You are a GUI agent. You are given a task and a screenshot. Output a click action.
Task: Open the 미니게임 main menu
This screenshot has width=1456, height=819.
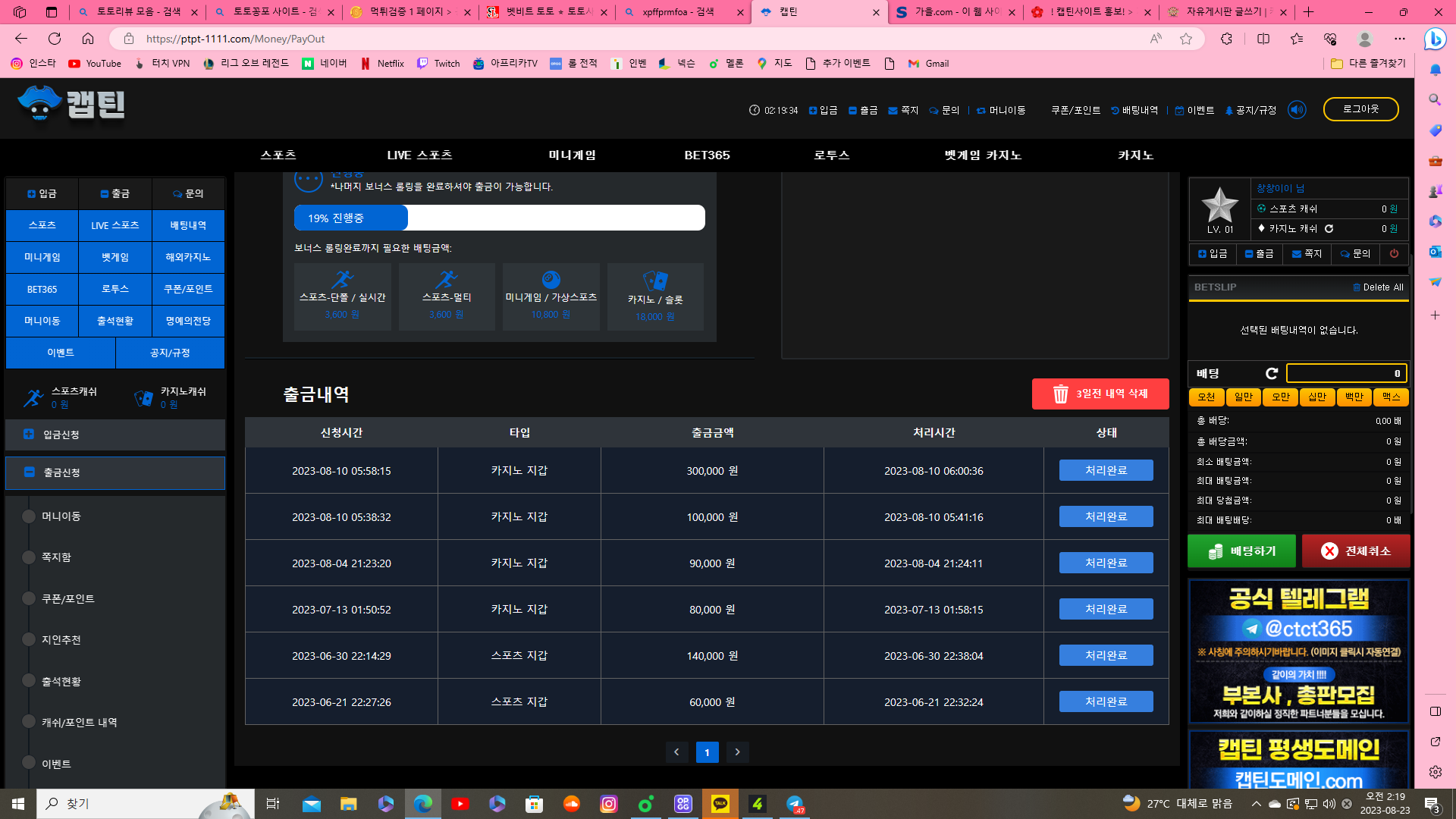(573, 155)
